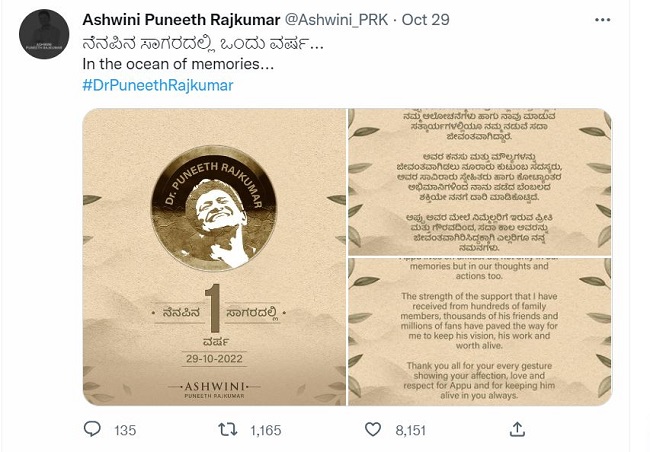The image size is (650, 452).
Task: Open the three-dot more options menu
Action: tap(601, 20)
